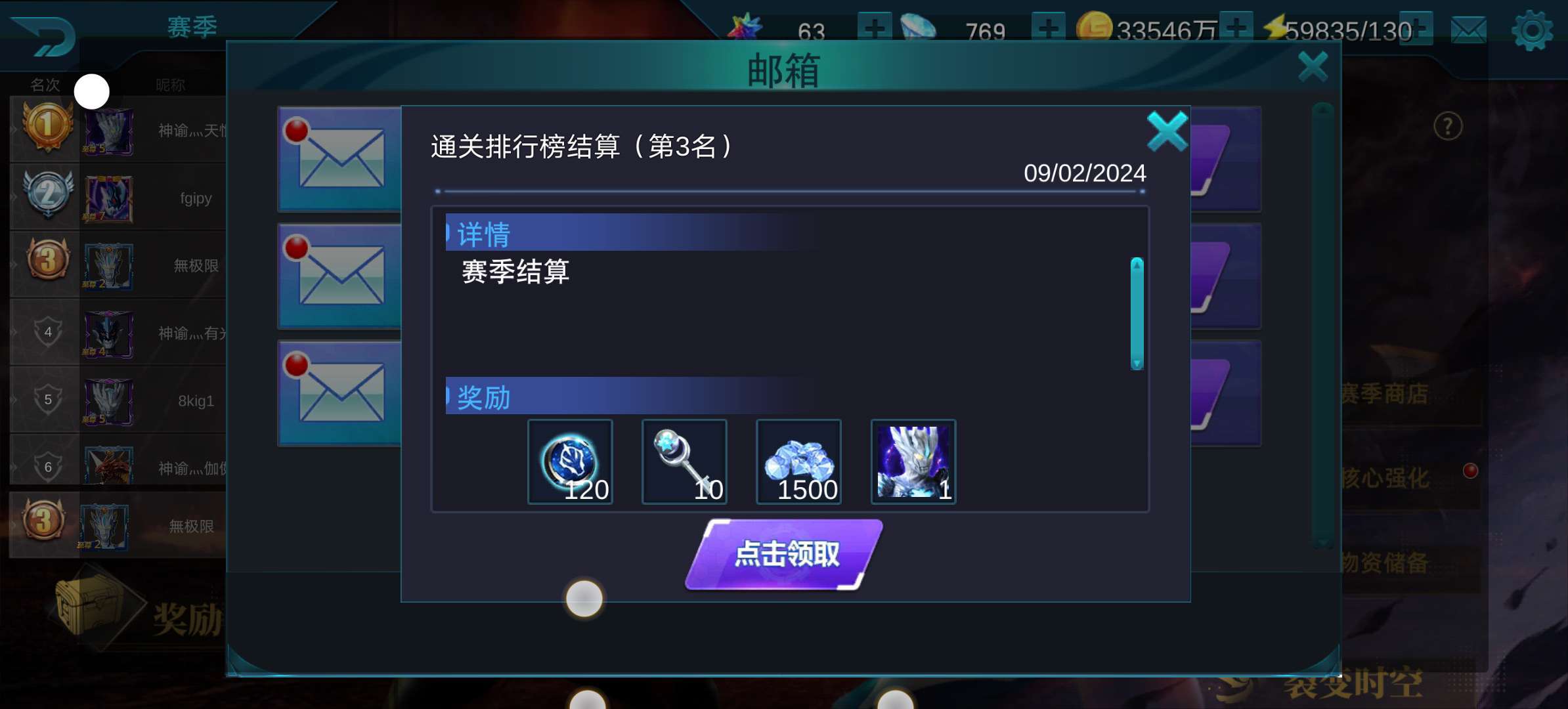Viewport: 1568px width, 709px height.
Task: Close the 邮箱 mailbox window
Action: [x=1313, y=66]
